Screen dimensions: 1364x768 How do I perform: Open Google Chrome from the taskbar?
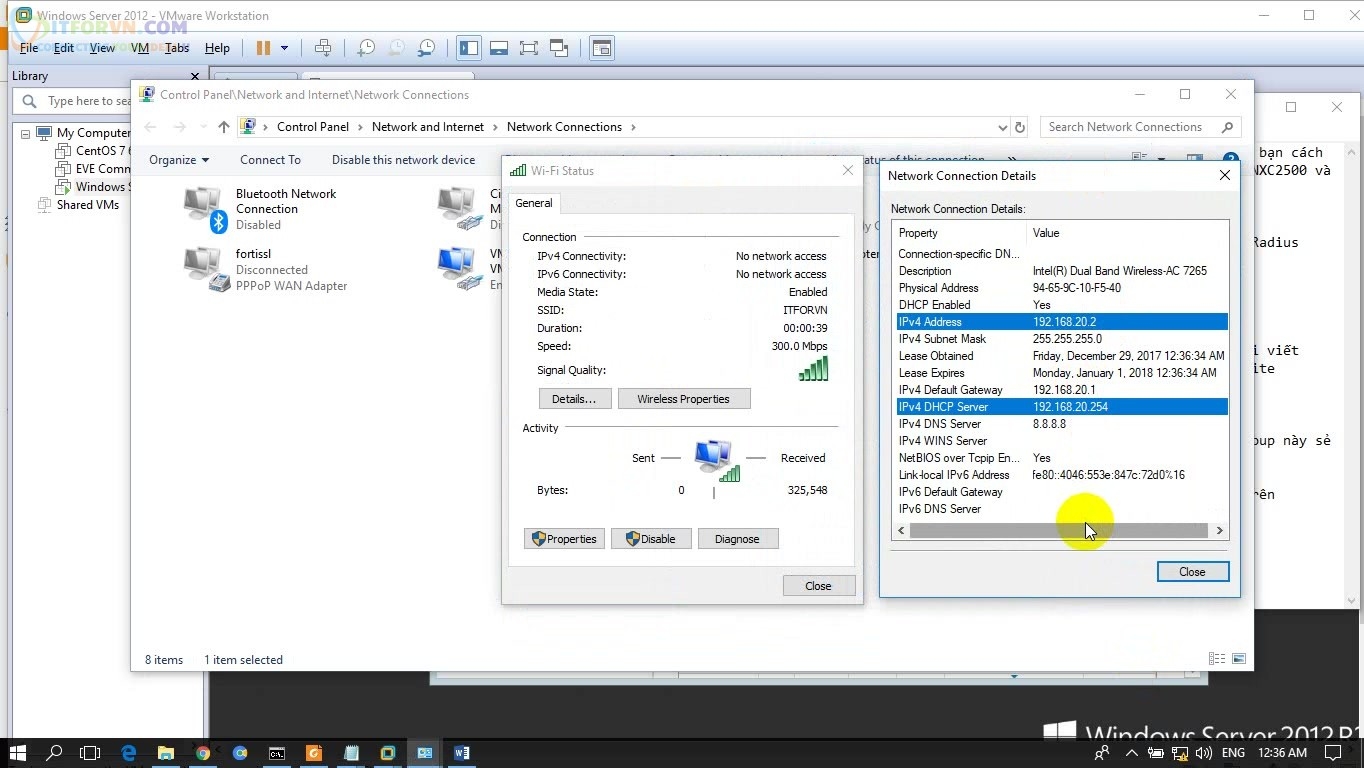point(203,753)
